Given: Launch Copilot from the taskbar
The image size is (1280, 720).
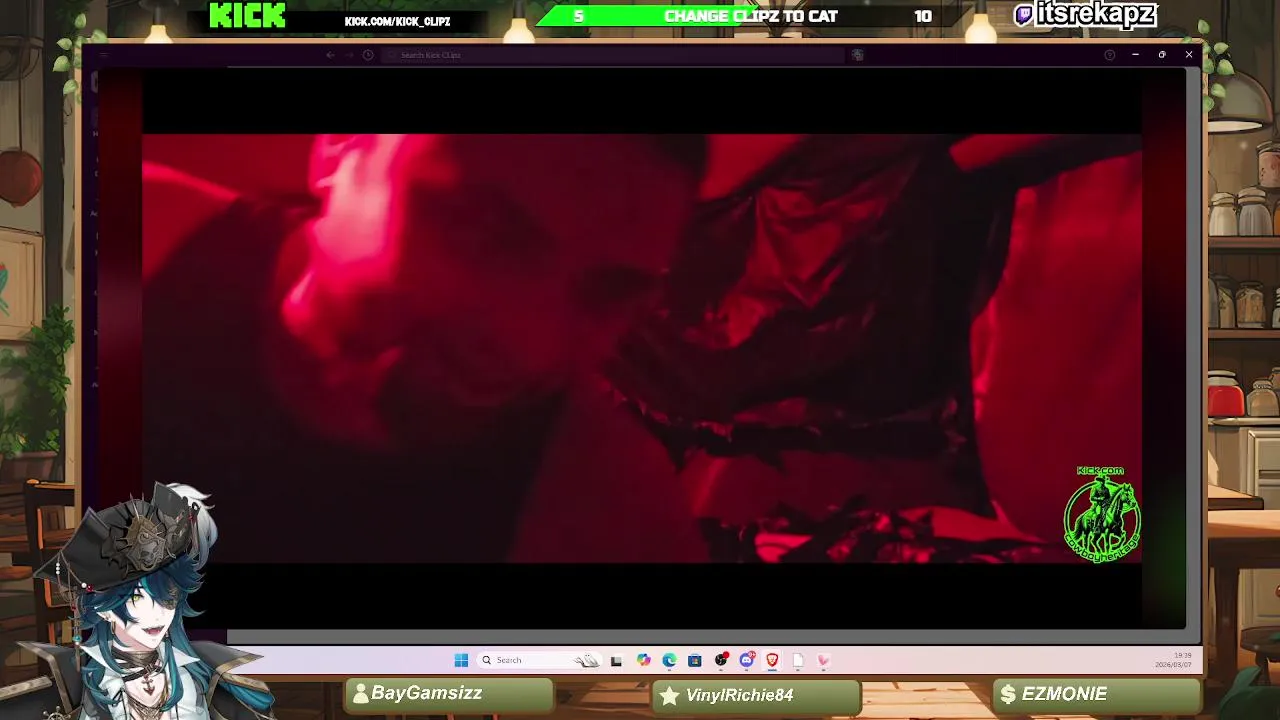Looking at the screenshot, I should [643, 660].
